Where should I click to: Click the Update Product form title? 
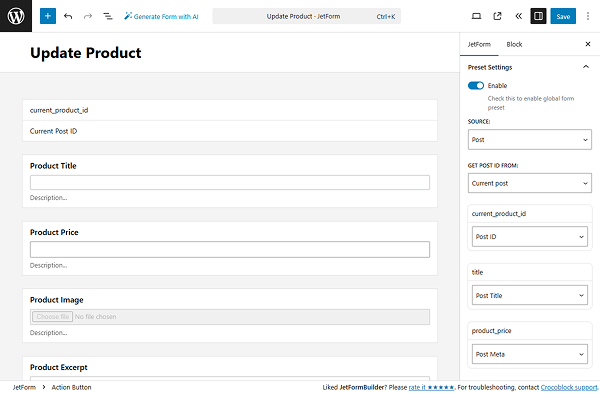pyautogui.click(x=86, y=53)
